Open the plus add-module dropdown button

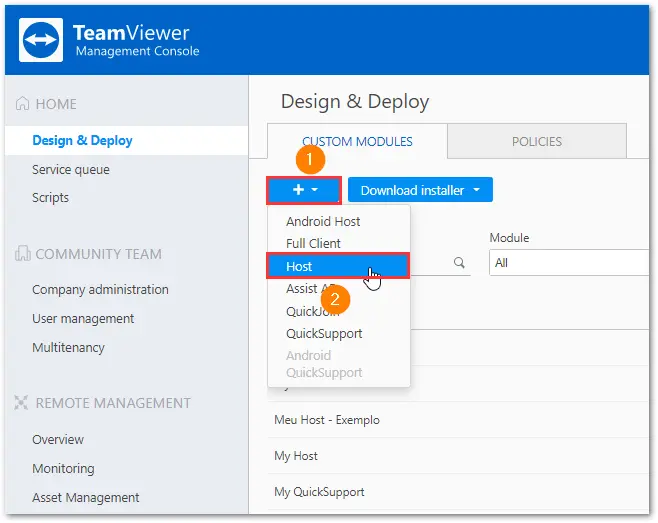(304, 190)
